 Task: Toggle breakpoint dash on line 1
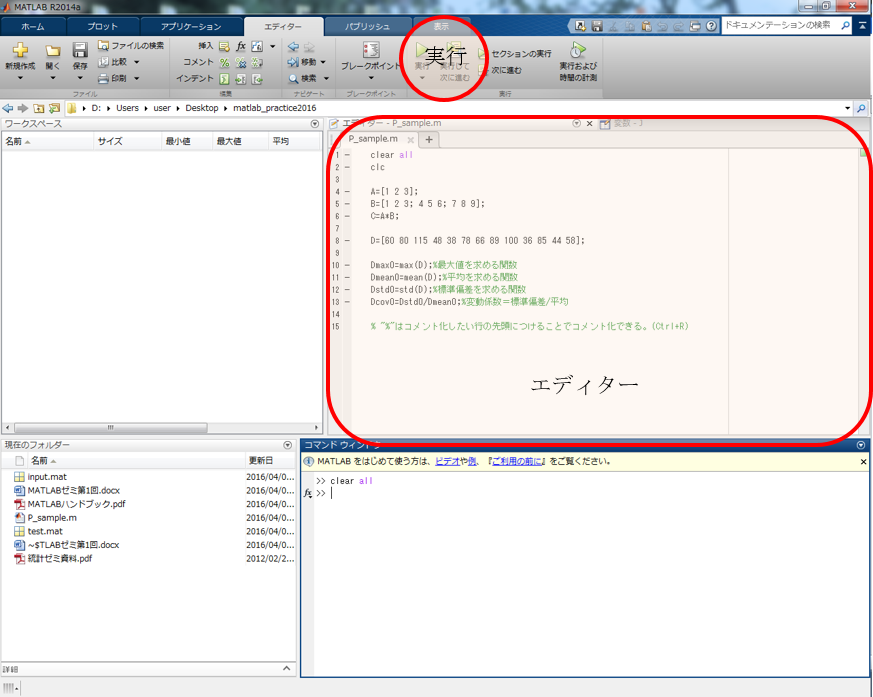[347, 155]
